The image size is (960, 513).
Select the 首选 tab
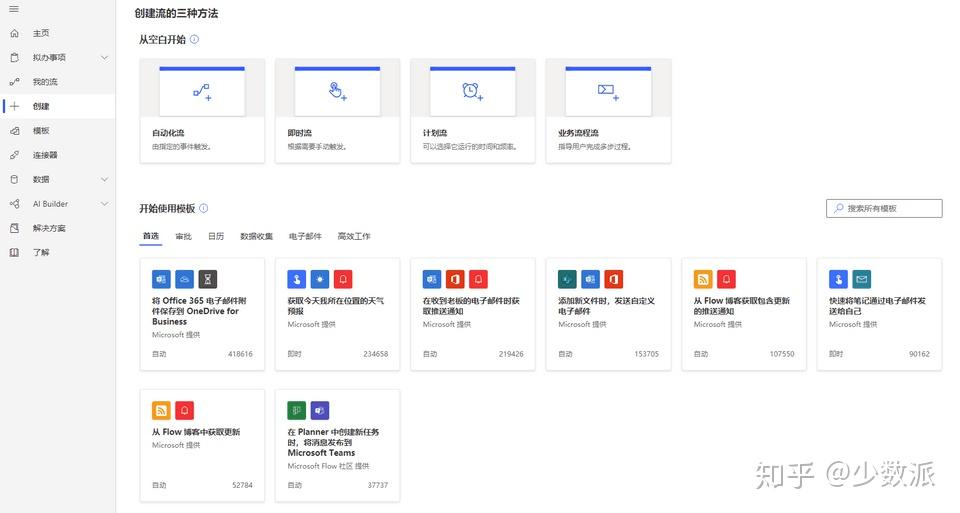click(x=151, y=236)
